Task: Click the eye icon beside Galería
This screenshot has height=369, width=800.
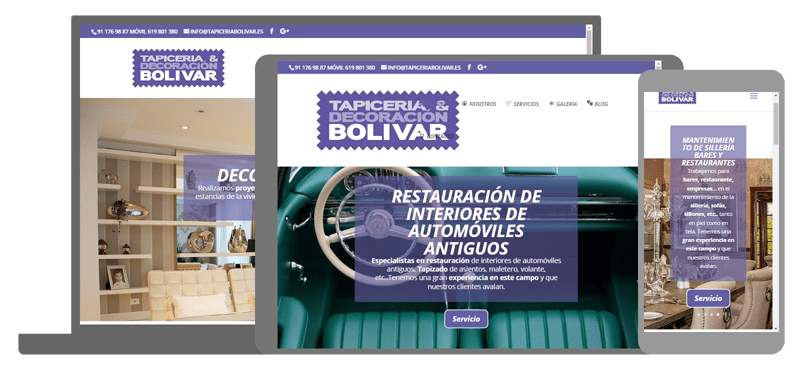Action: [x=552, y=104]
